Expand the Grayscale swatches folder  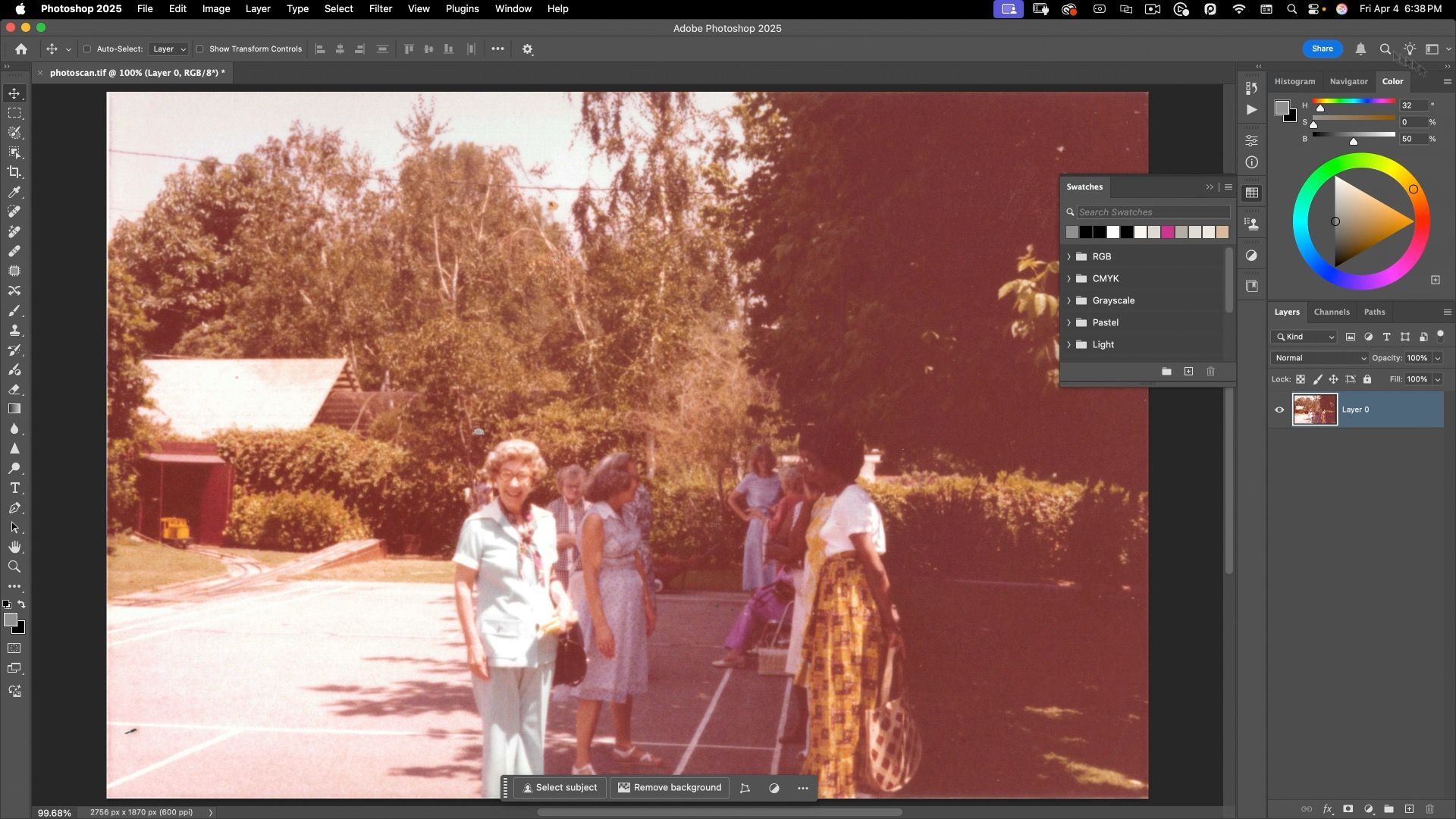(x=1069, y=301)
